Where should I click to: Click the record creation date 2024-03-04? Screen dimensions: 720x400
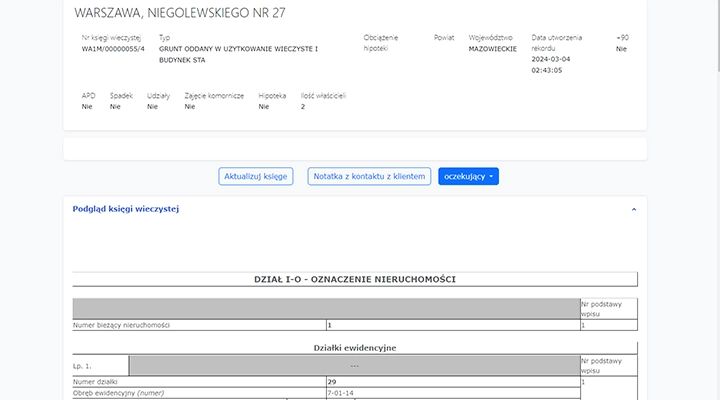[x=553, y=59]
